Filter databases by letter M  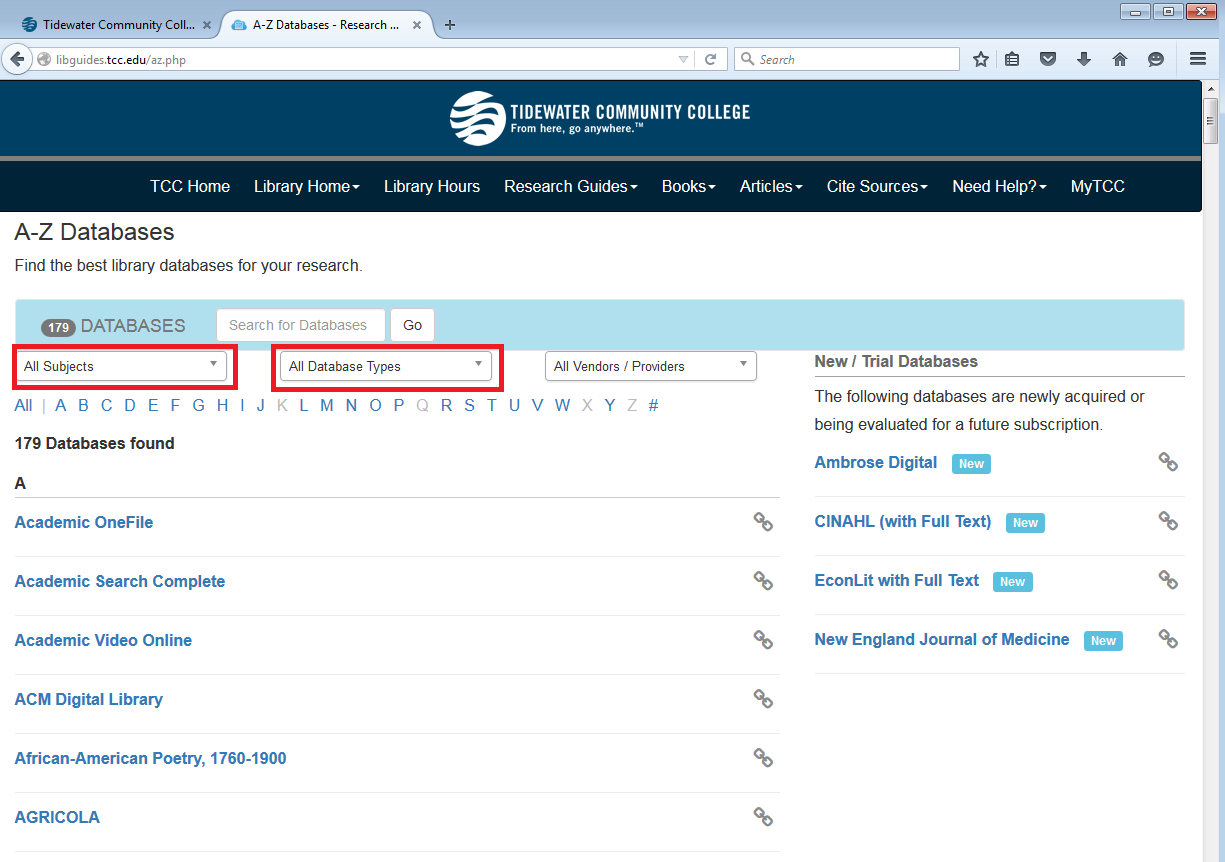click(x=327, y=405)
